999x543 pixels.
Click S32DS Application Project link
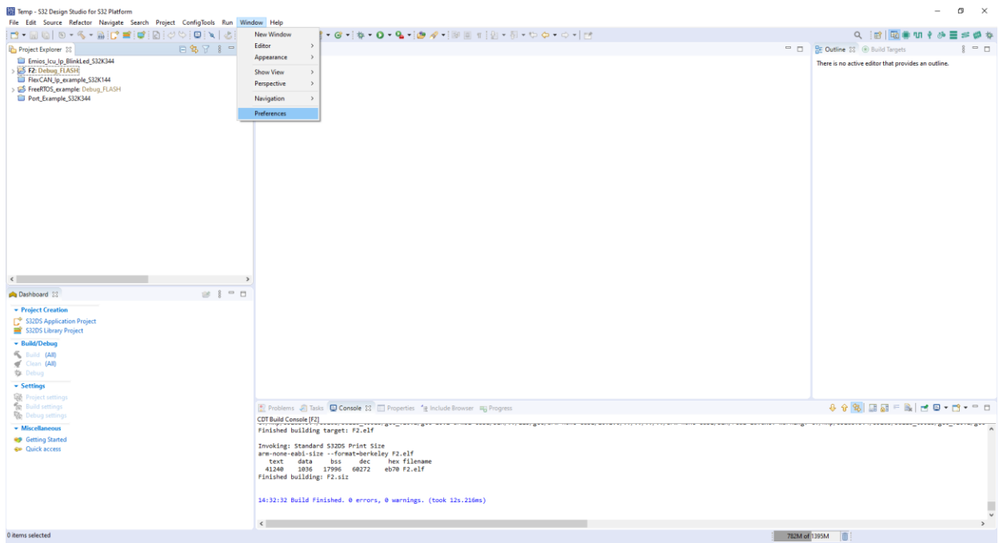tap(61, 321)
